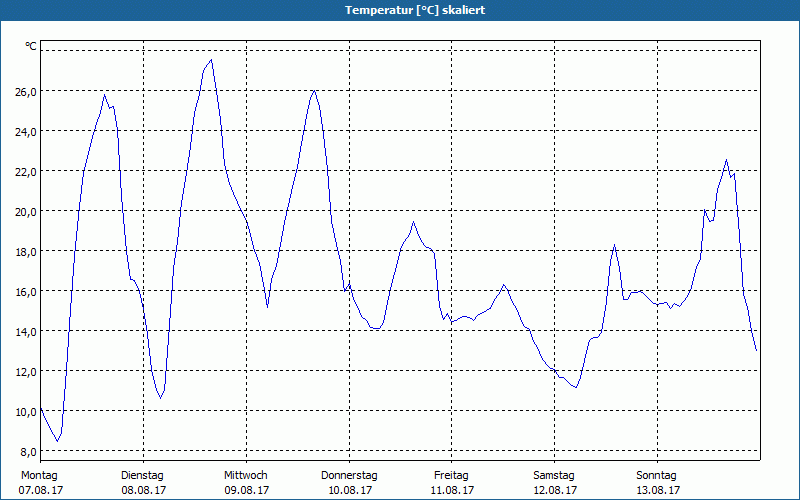Click the 16,0 axis label
This screenshot has height=500, width=800.
26,292
